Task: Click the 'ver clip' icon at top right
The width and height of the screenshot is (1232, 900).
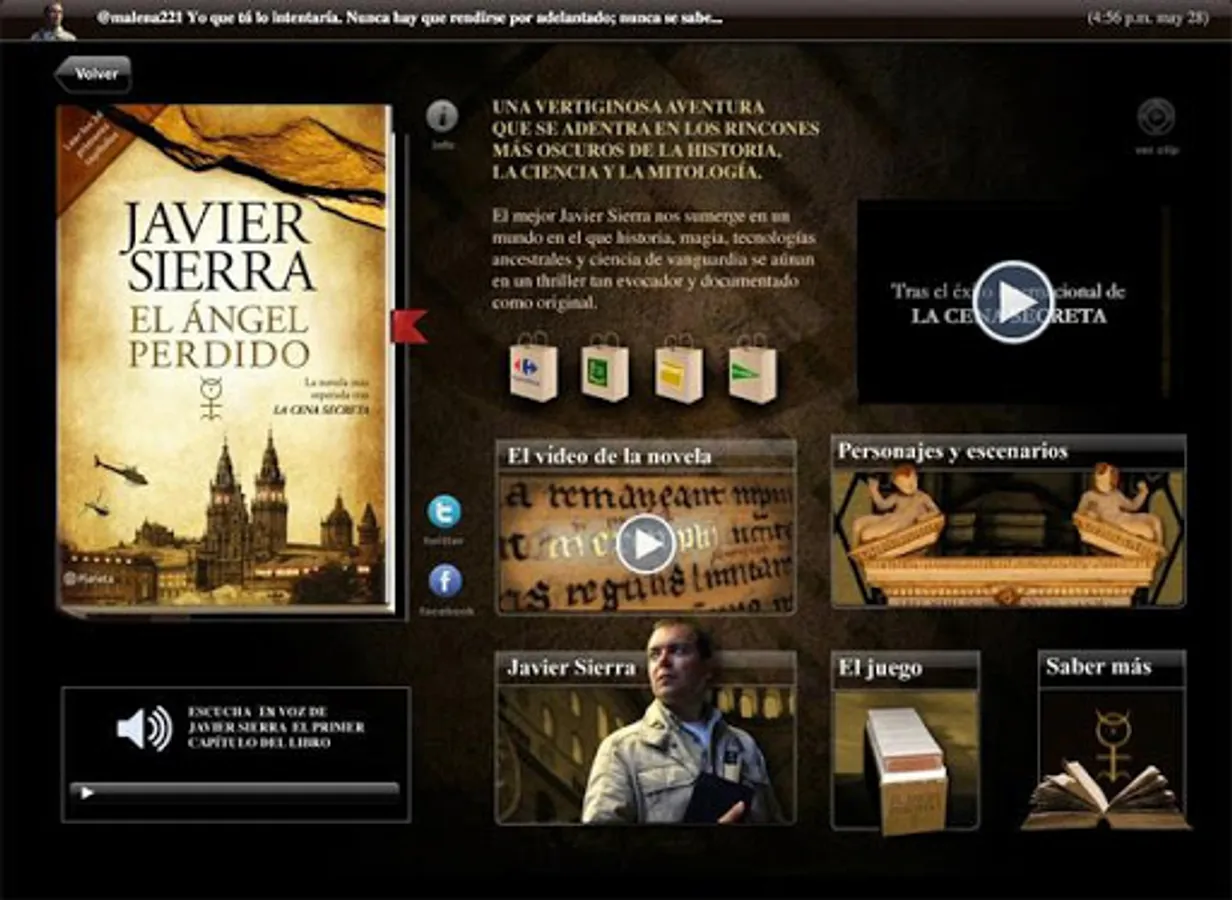Action: pyautogui.click(x=1156, y=117)
